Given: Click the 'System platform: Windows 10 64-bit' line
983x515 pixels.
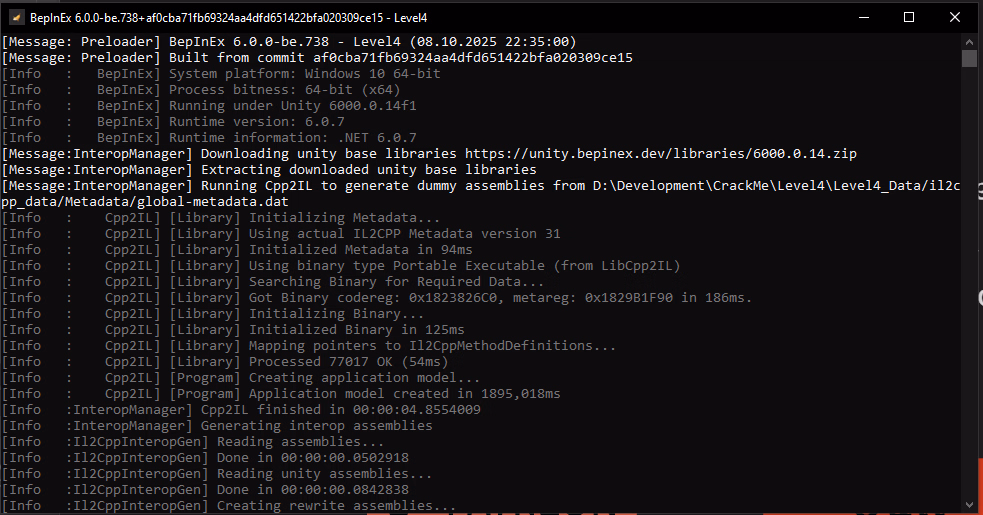Looking at the screenshot, I should click(305, 73).
